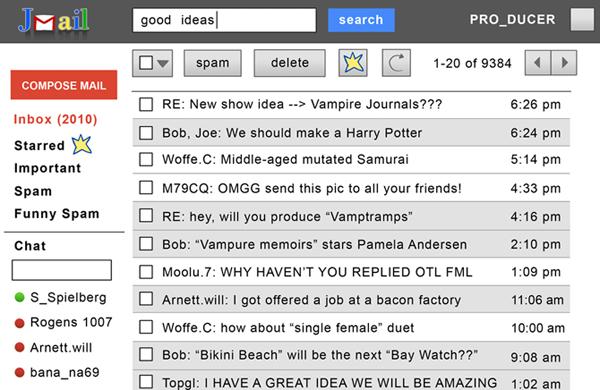
Task: Go to previous page of emails
Action: pyautogui.click(x=538, y=63)
